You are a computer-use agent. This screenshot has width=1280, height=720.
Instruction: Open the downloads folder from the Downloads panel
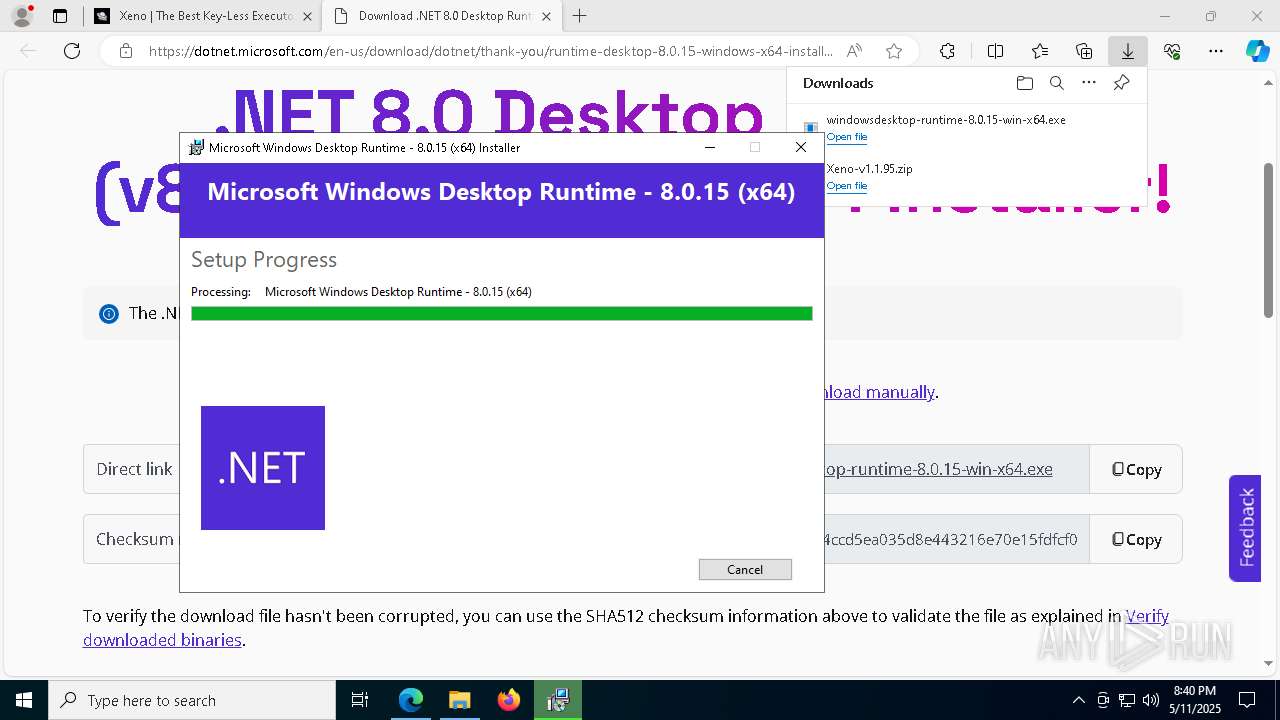pyautogui.click(x=1024, y=83)
